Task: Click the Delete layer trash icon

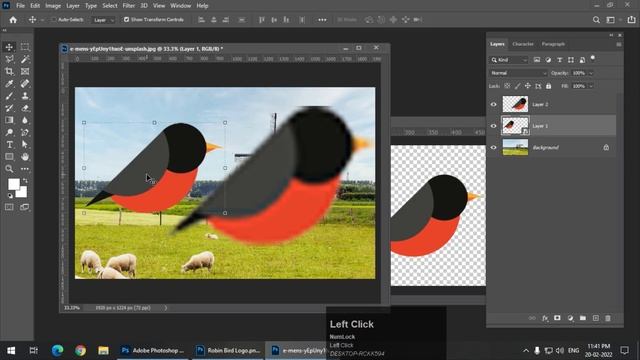Action: [x=608, y=318]
